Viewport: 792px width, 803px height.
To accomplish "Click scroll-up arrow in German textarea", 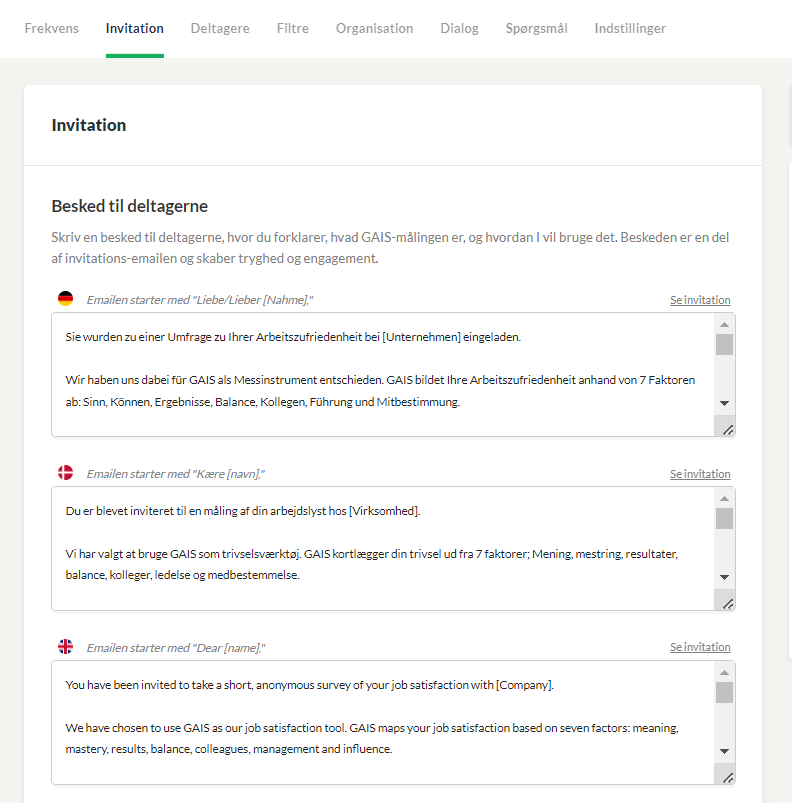I will click(x=724, y=325).
